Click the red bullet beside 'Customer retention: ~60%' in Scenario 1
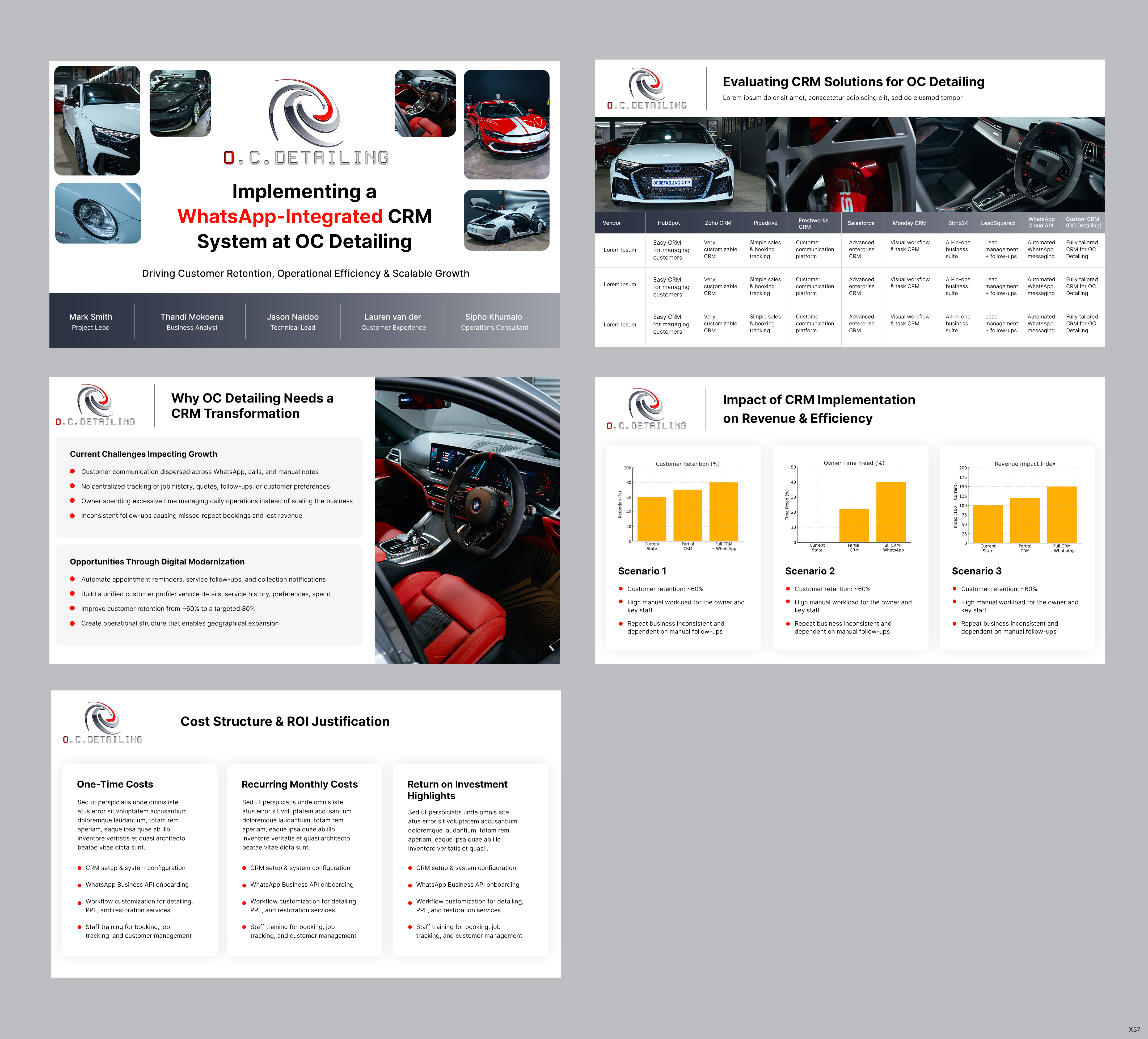 point(620,589)
